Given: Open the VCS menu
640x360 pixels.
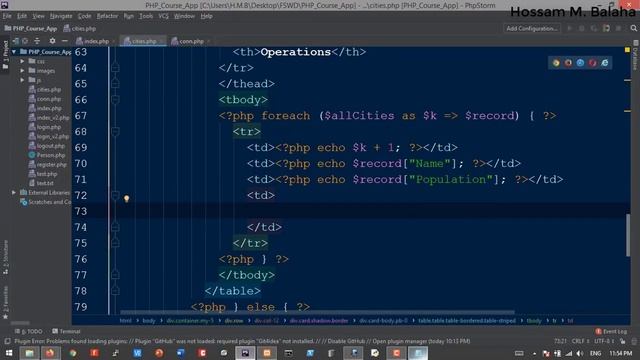Looking at the screenshot, I should (x=163, y=16).
